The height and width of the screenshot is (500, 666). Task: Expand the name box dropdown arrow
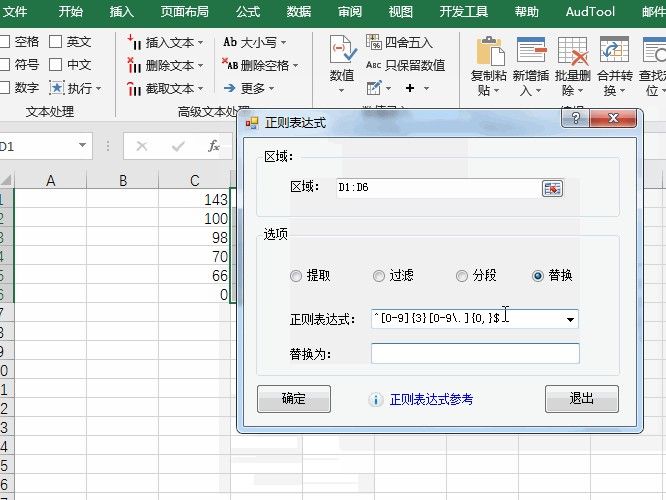82,145
